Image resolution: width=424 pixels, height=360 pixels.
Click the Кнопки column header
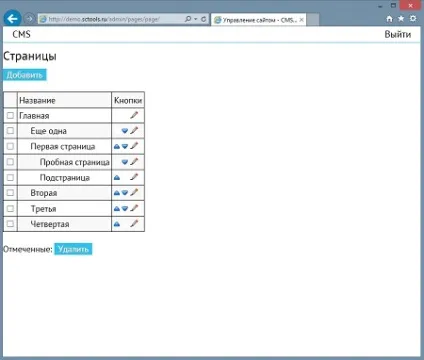[x=128, y=100]
